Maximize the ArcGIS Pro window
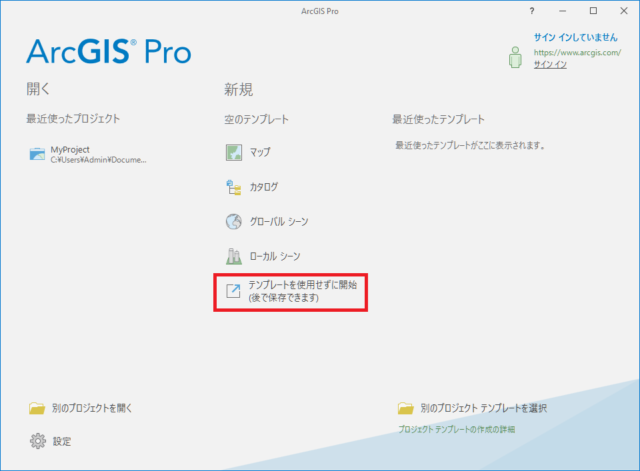This screenshot has width=640, height=471. click(593, 11)
